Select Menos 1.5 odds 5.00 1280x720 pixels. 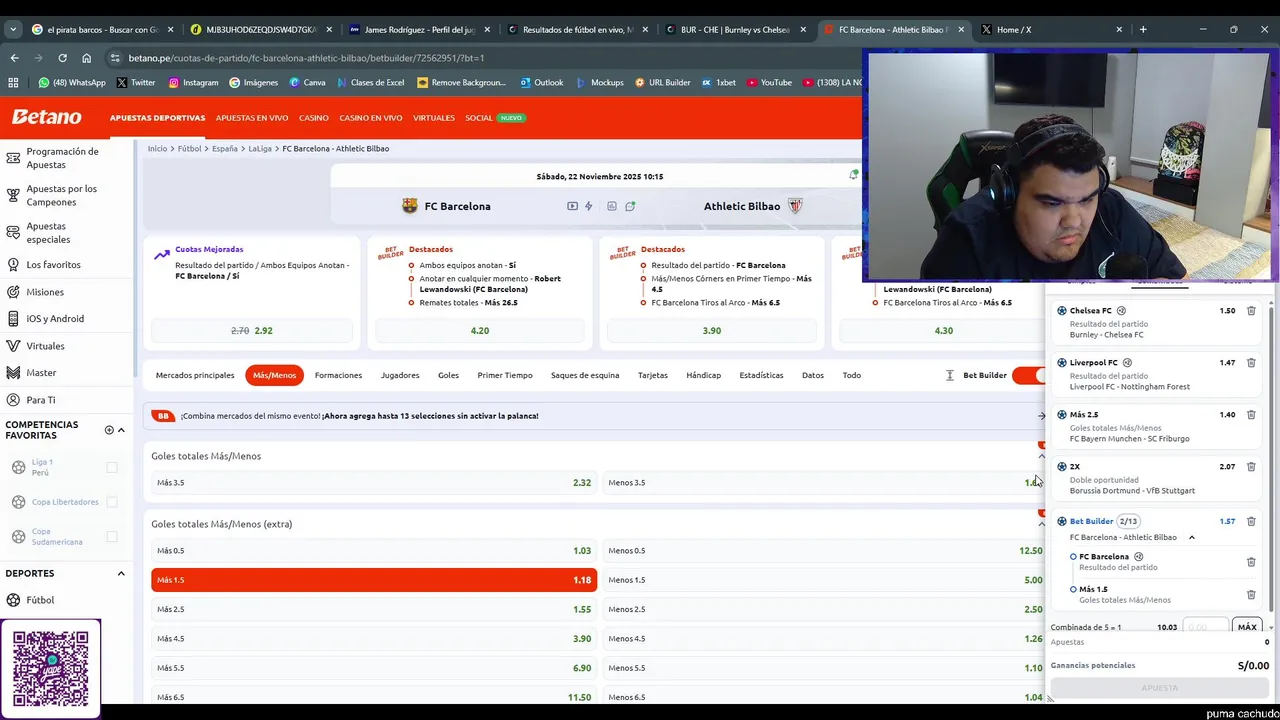click(825, 580)
